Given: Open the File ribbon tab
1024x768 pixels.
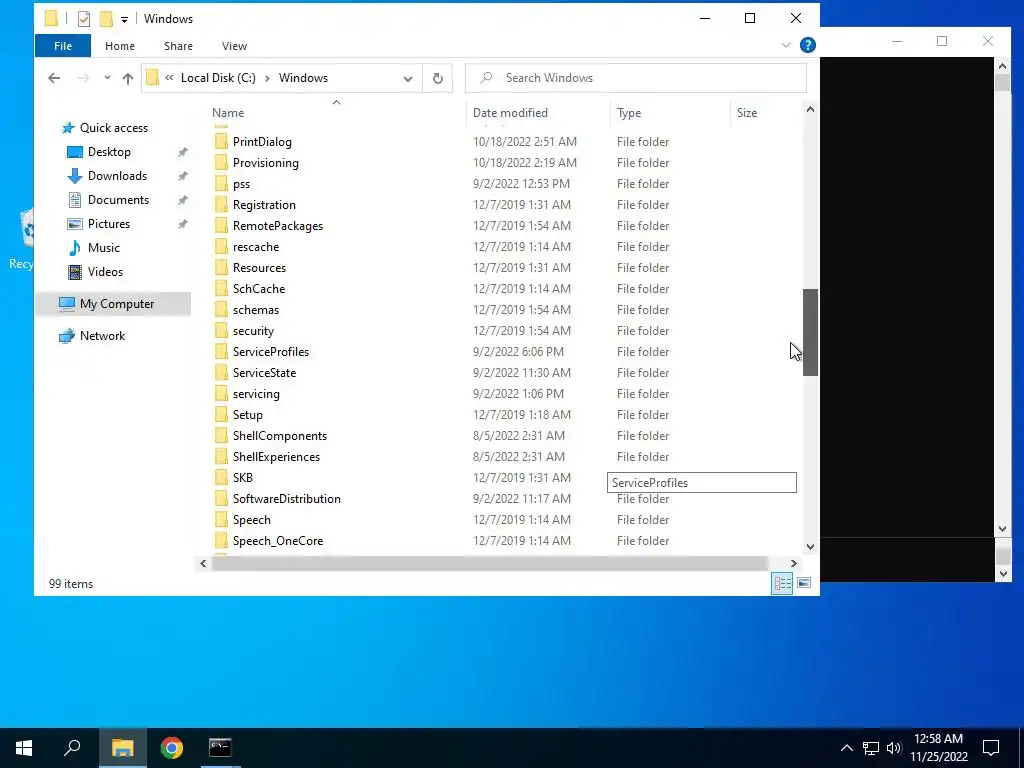Looking at the screenshot, I should [x=63, y=46].
